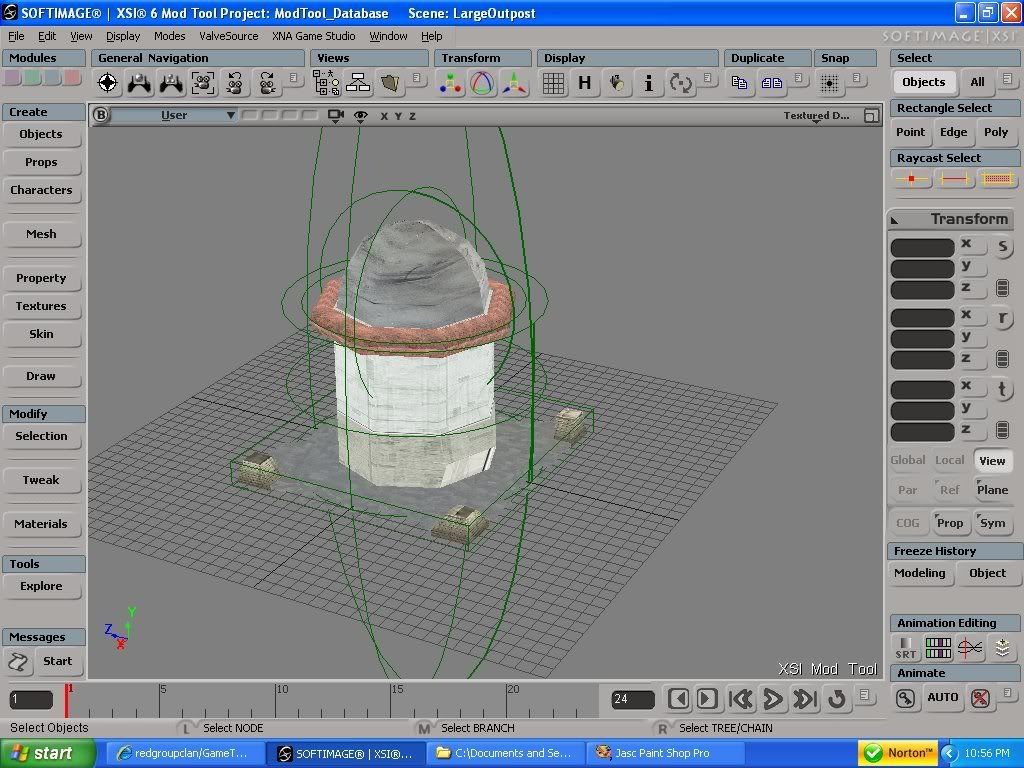Viewport: 1024px width, 768px height.
Task: Toggle View transform mode
Action: click(992, 460)
